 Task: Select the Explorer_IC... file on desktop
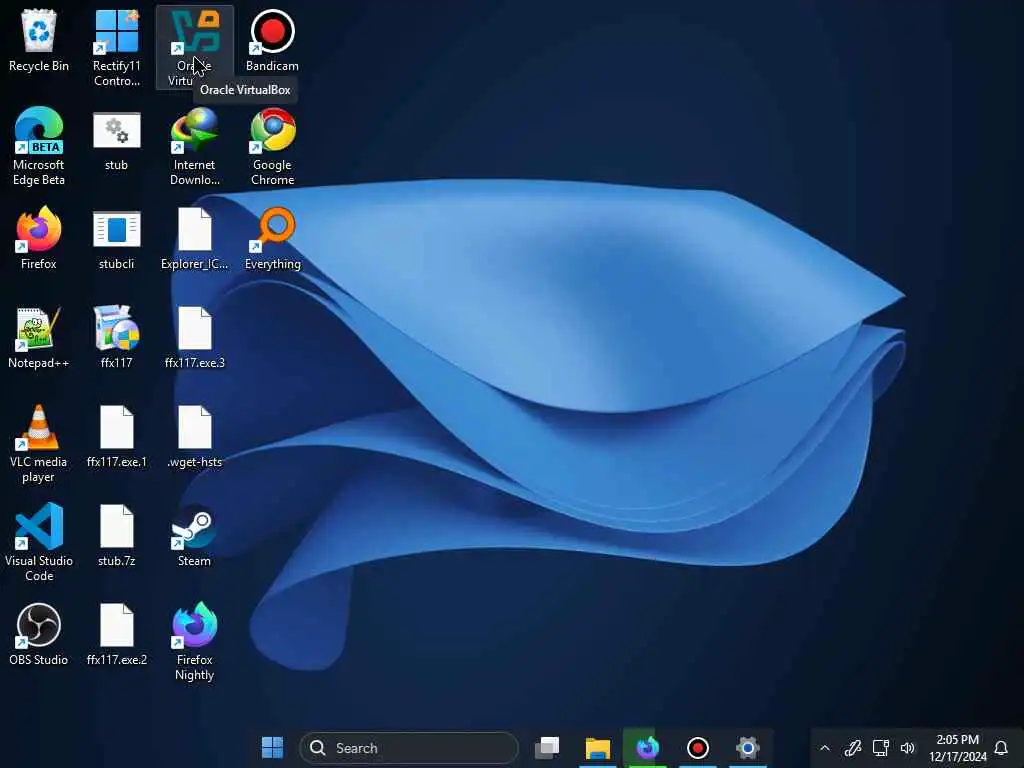(x=195, y=239)
